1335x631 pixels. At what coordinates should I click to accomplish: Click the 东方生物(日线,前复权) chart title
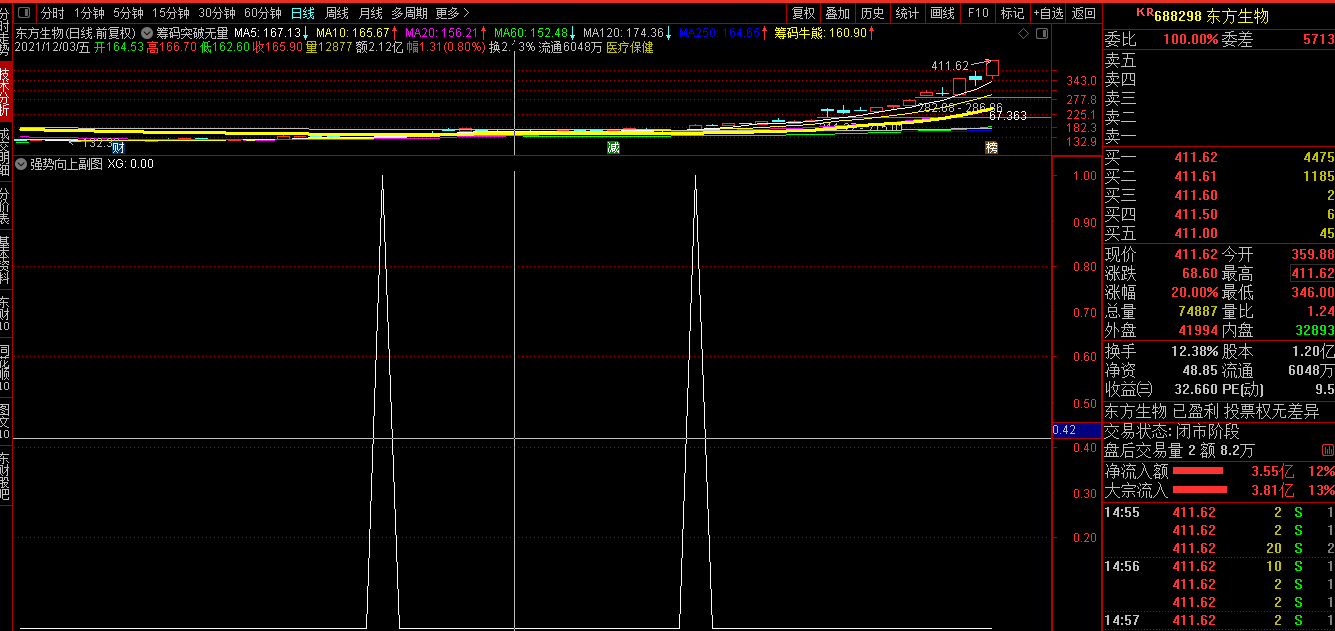pyautogui.click(x=76, y=33)
